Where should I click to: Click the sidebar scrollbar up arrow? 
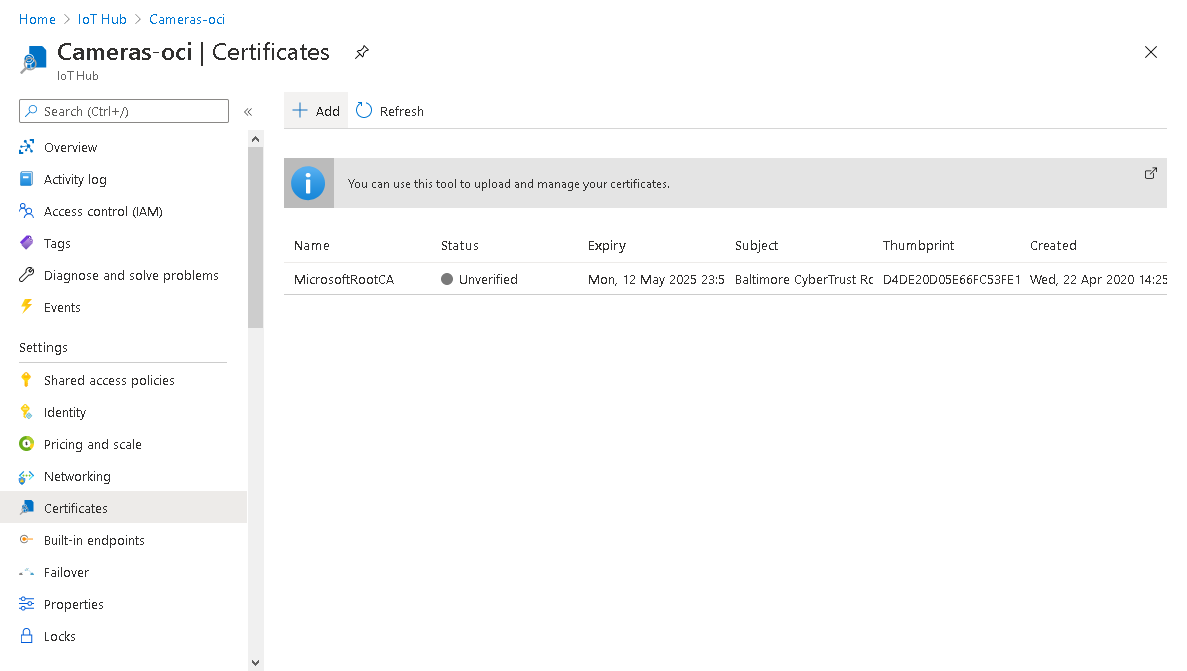pyautogui.click(x=255, y=139)
